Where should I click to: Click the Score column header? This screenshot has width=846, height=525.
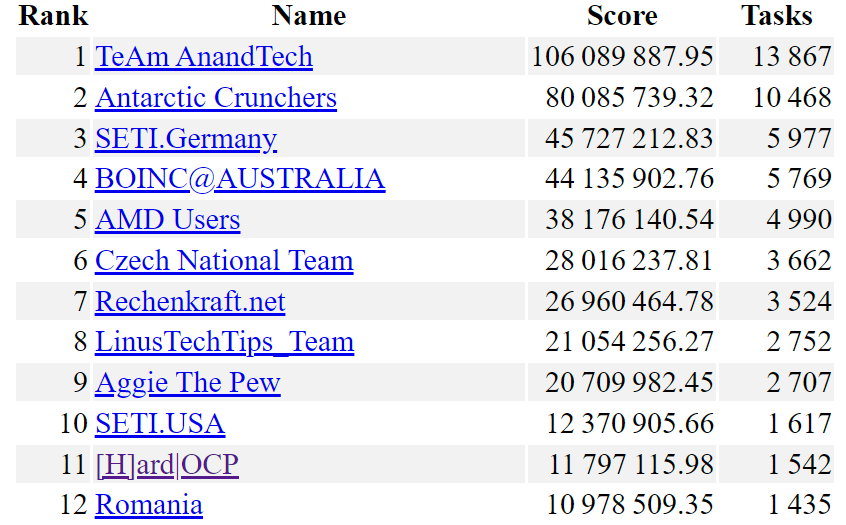tap(622, 16)
